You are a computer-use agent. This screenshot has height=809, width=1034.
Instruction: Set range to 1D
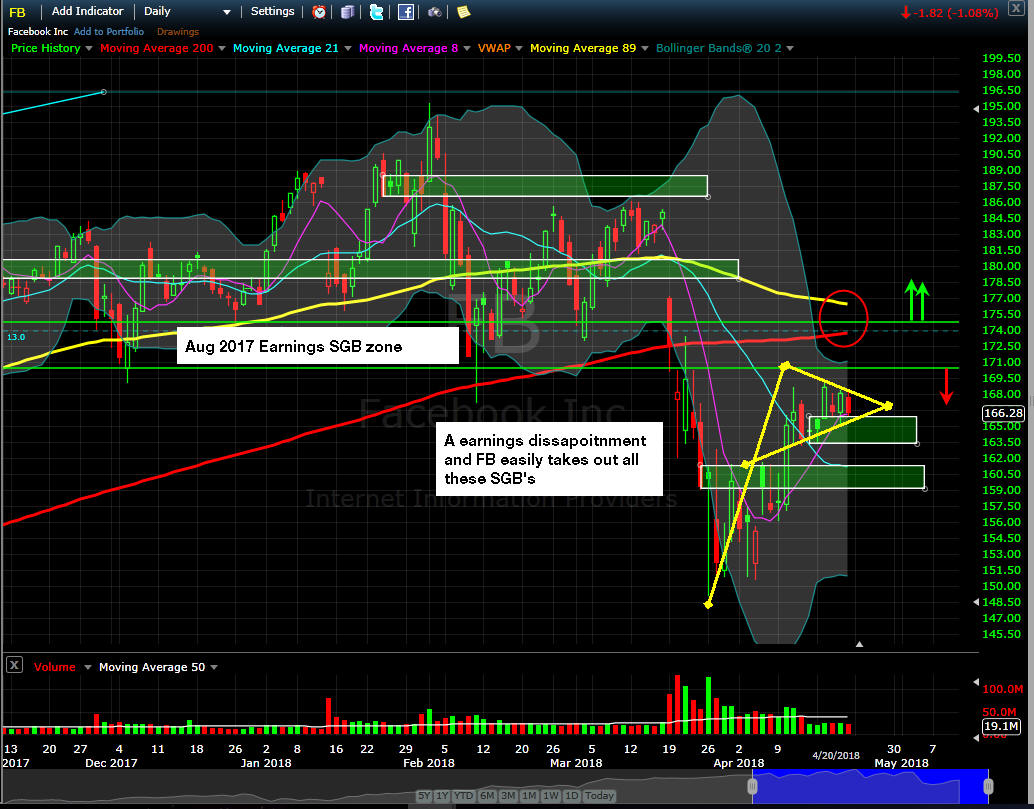(572, 796)
